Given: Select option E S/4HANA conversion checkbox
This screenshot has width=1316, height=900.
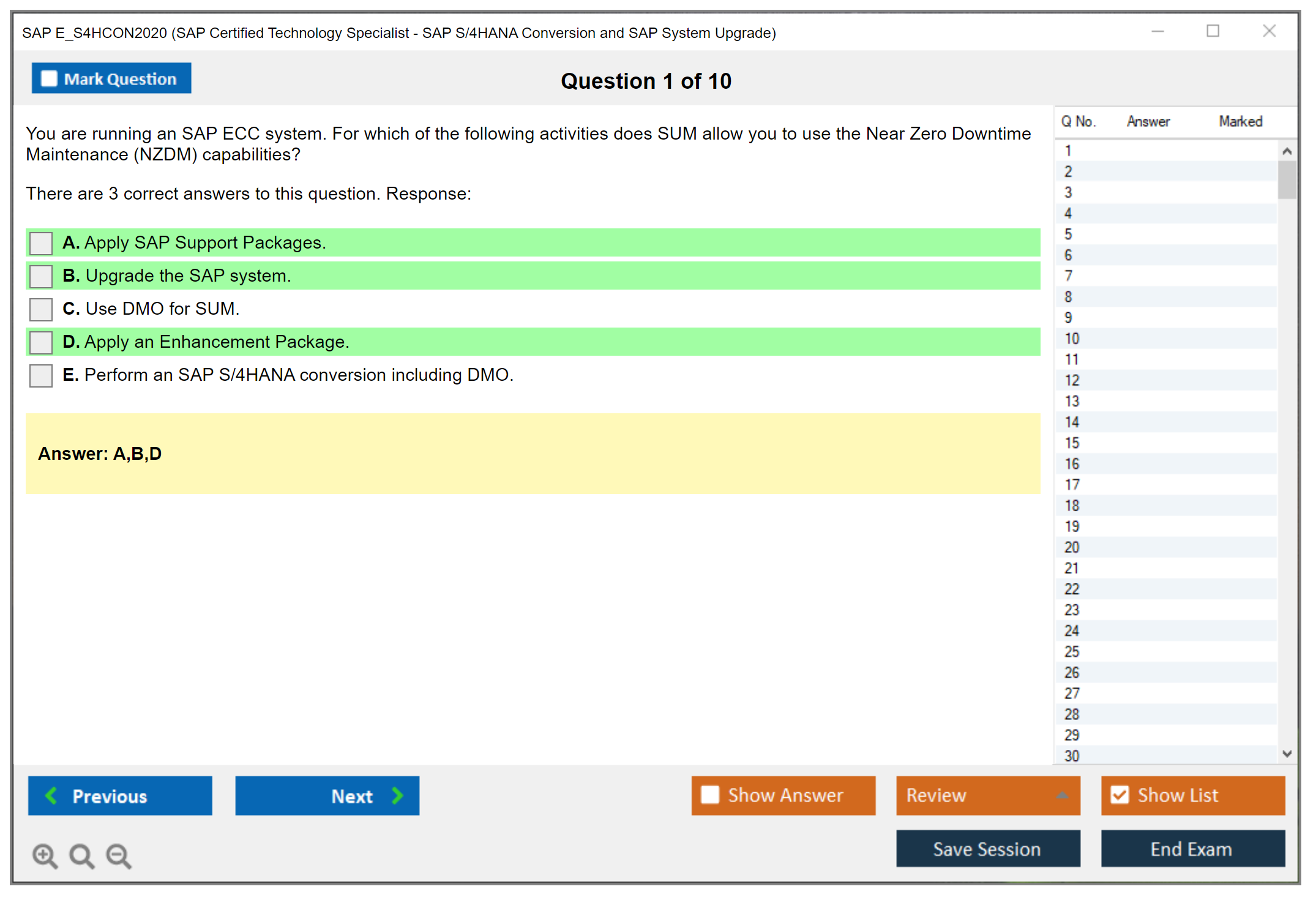Looking at the screenshot, I should pyautogui.click(x=41, y=375).
